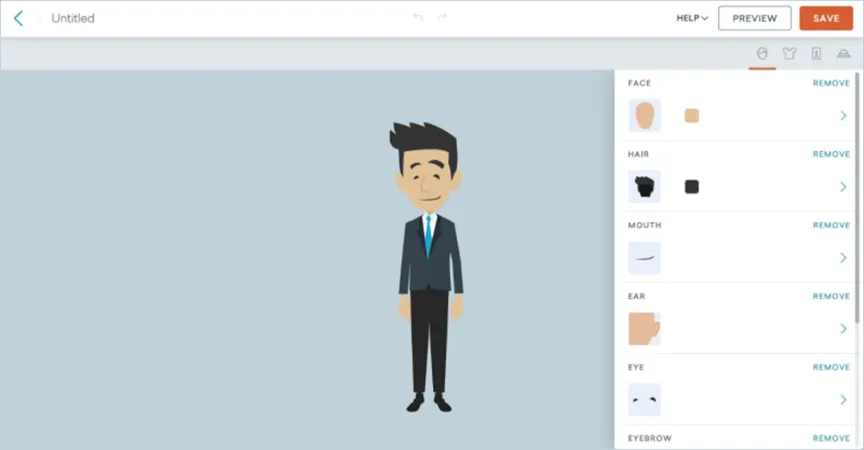Click the panel's vertical scrollbar

pos(857,197)
